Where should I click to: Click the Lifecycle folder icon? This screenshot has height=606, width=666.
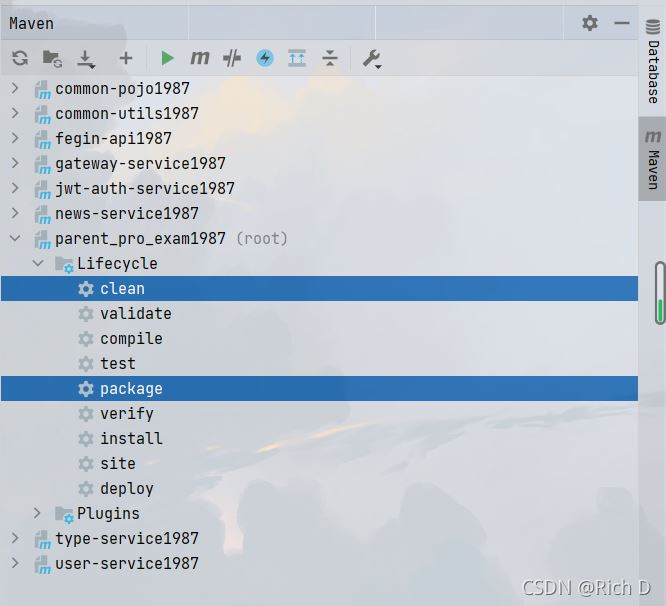[64, 264]
